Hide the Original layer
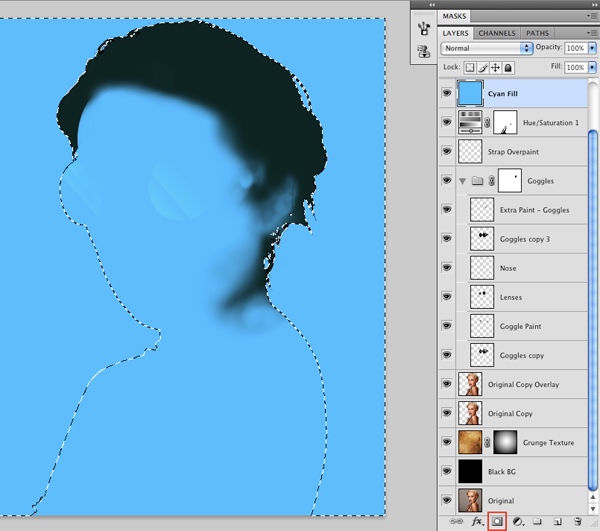The image size is (600, 531). pyautogui.click(x=447, y=500)
